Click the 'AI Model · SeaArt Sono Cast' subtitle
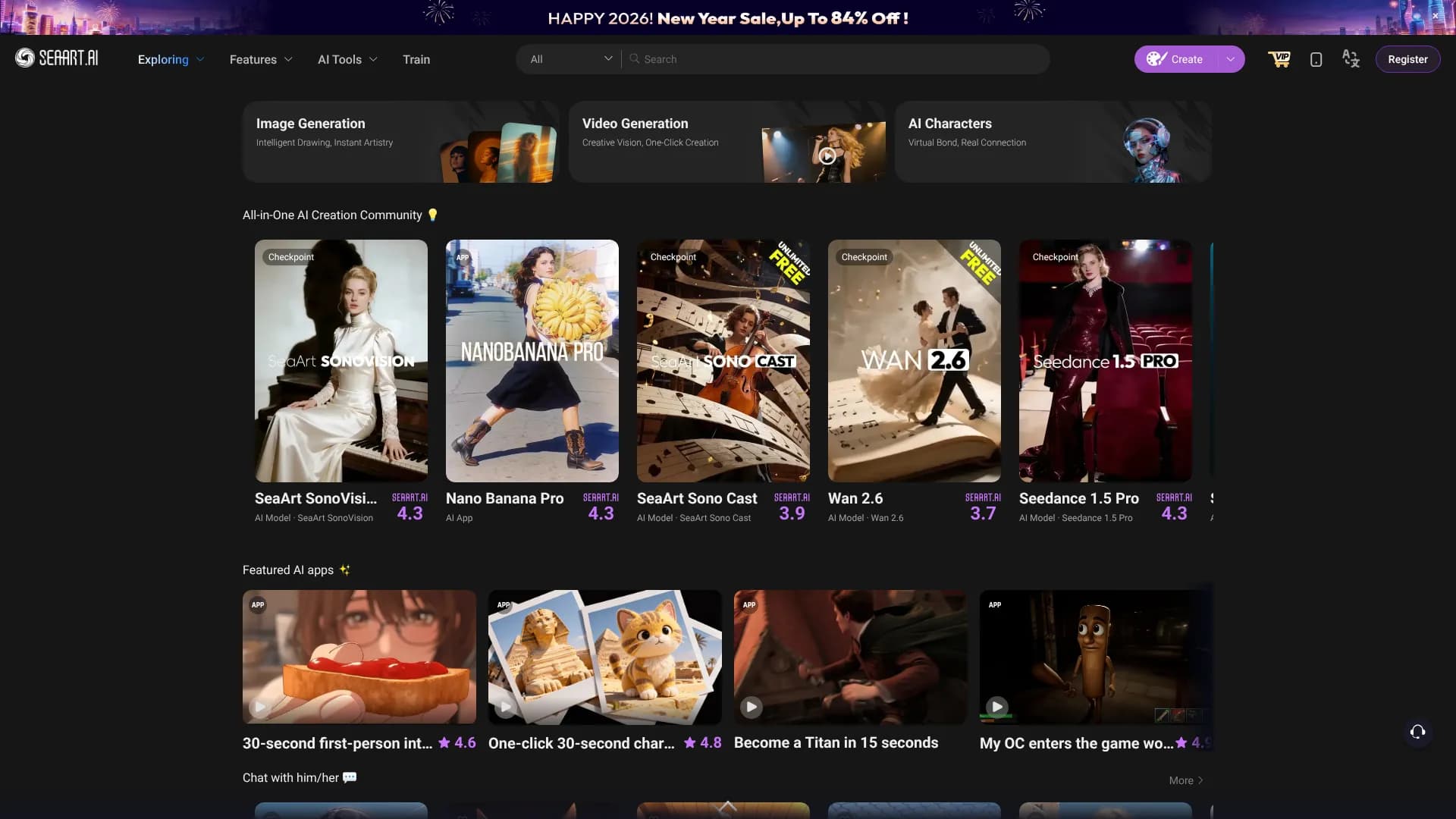 tap(694, 518)
